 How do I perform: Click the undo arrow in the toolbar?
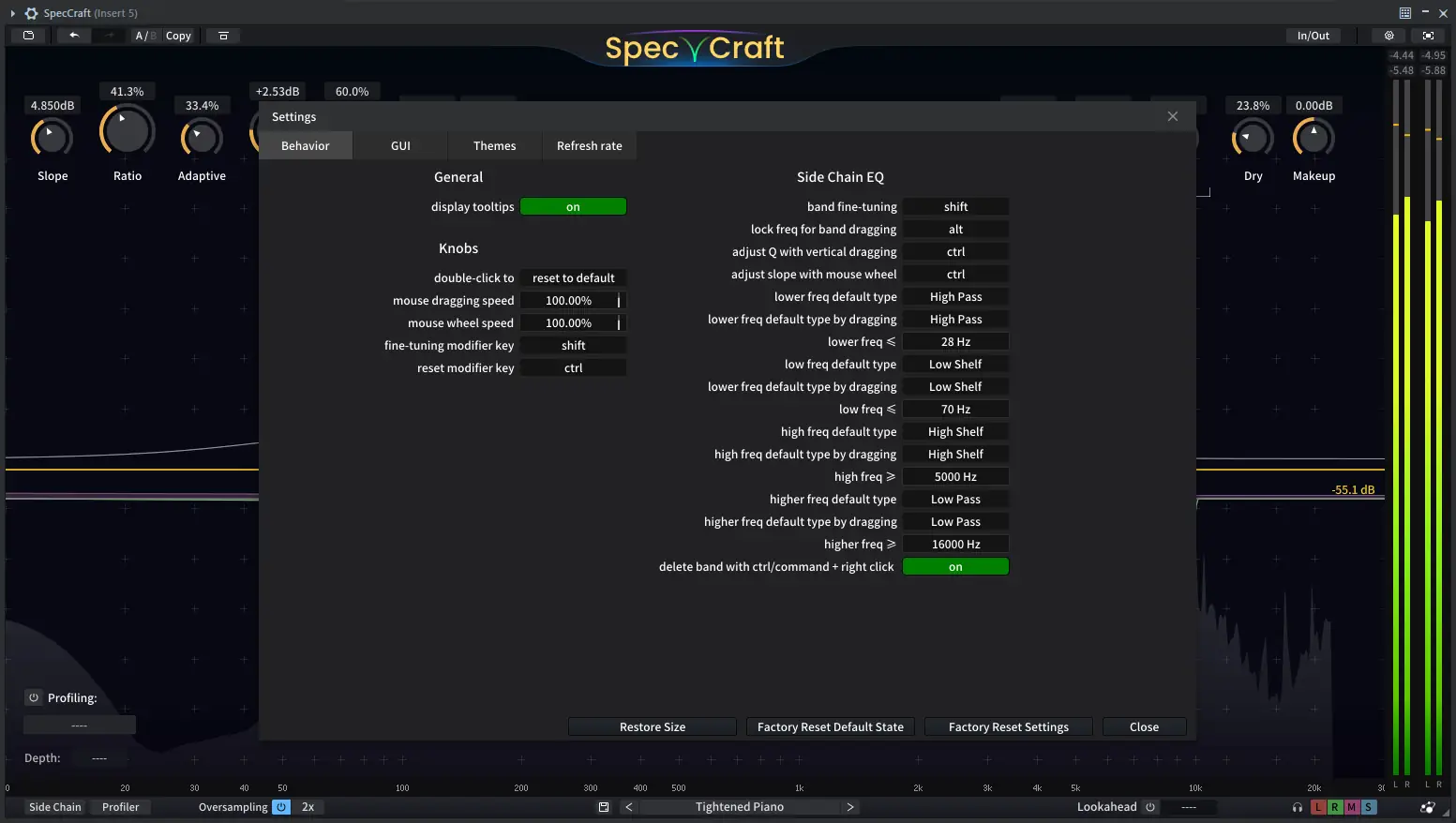coord(73,35)
